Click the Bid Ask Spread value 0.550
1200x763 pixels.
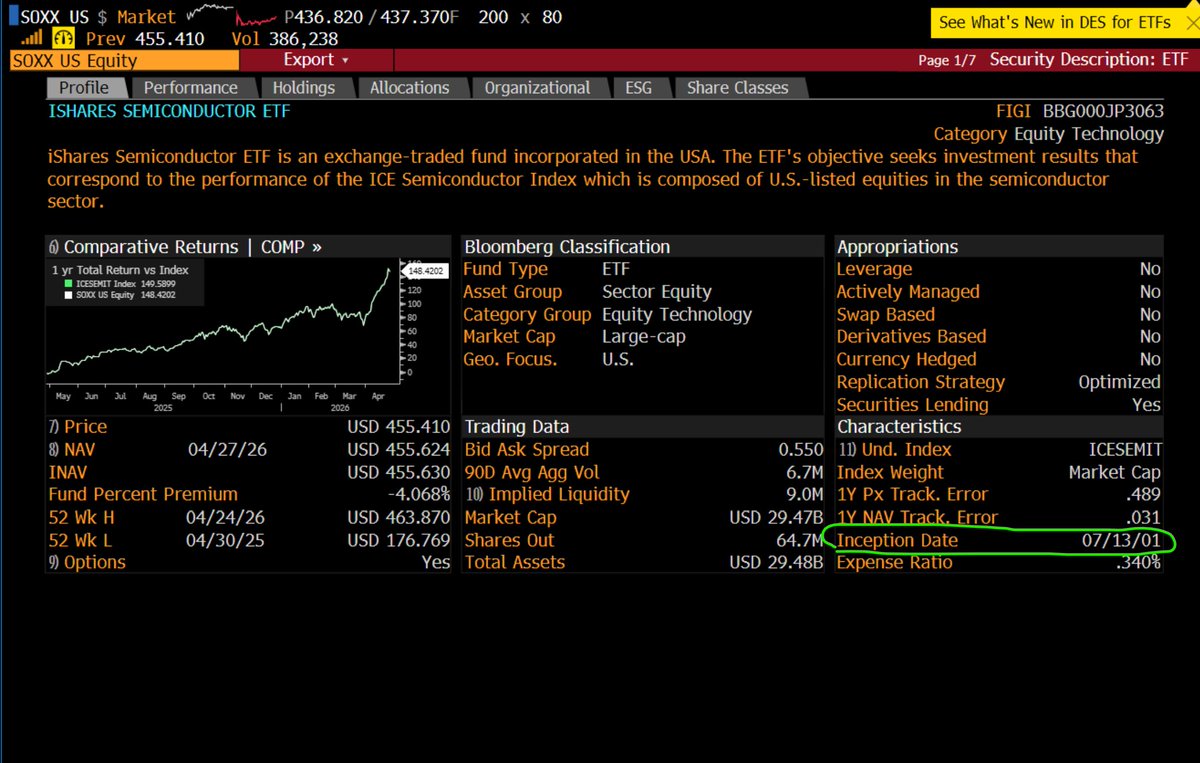click(801, 450)
